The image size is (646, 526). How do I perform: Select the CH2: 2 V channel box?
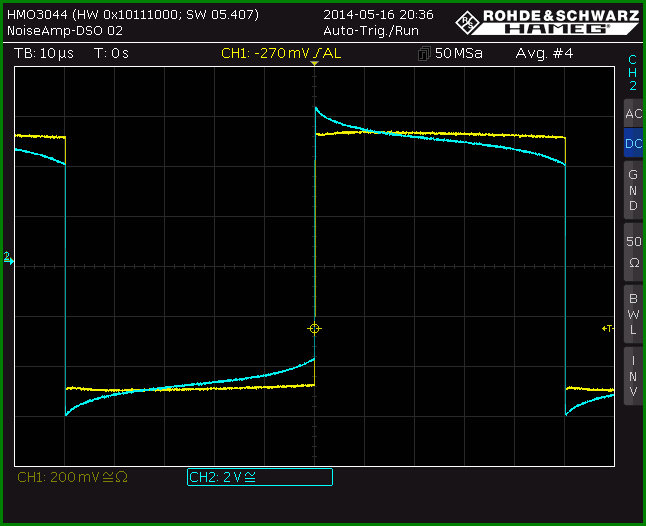click(x=260, y=477)
